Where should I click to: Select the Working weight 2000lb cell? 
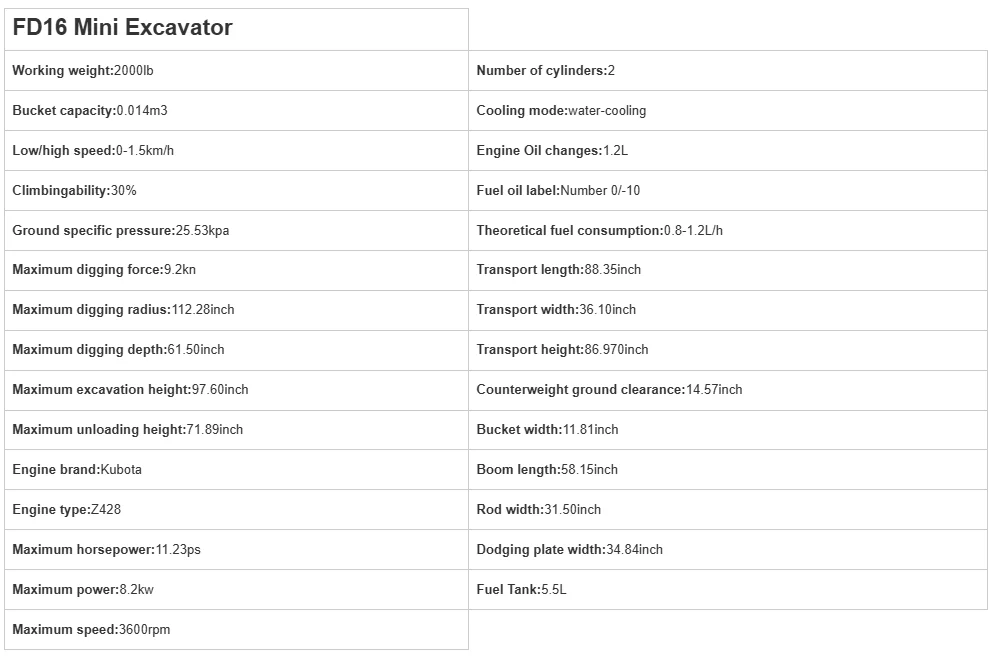click(x=83, y=71)
